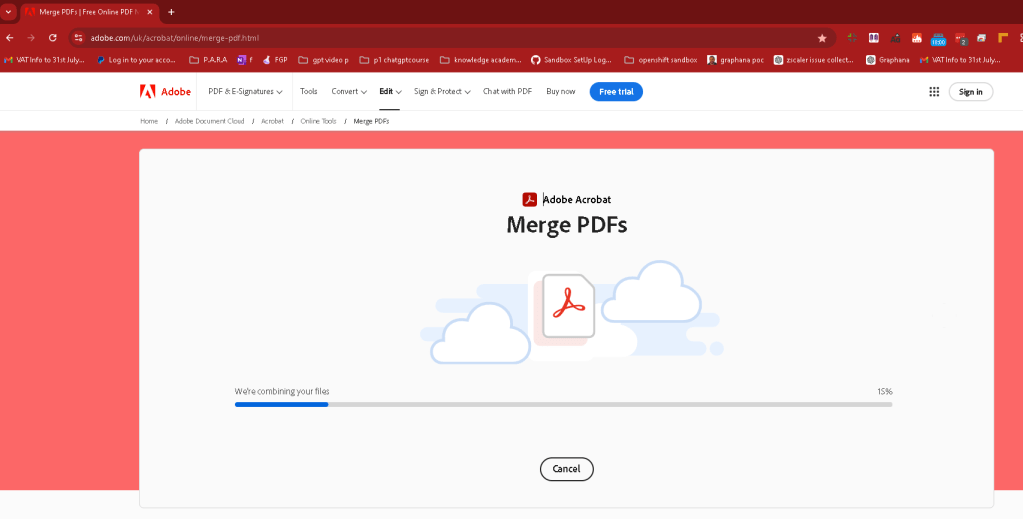Click the Merge PDFs heading
Viewport: 1023px width, 519px height.
pos(566,225)
